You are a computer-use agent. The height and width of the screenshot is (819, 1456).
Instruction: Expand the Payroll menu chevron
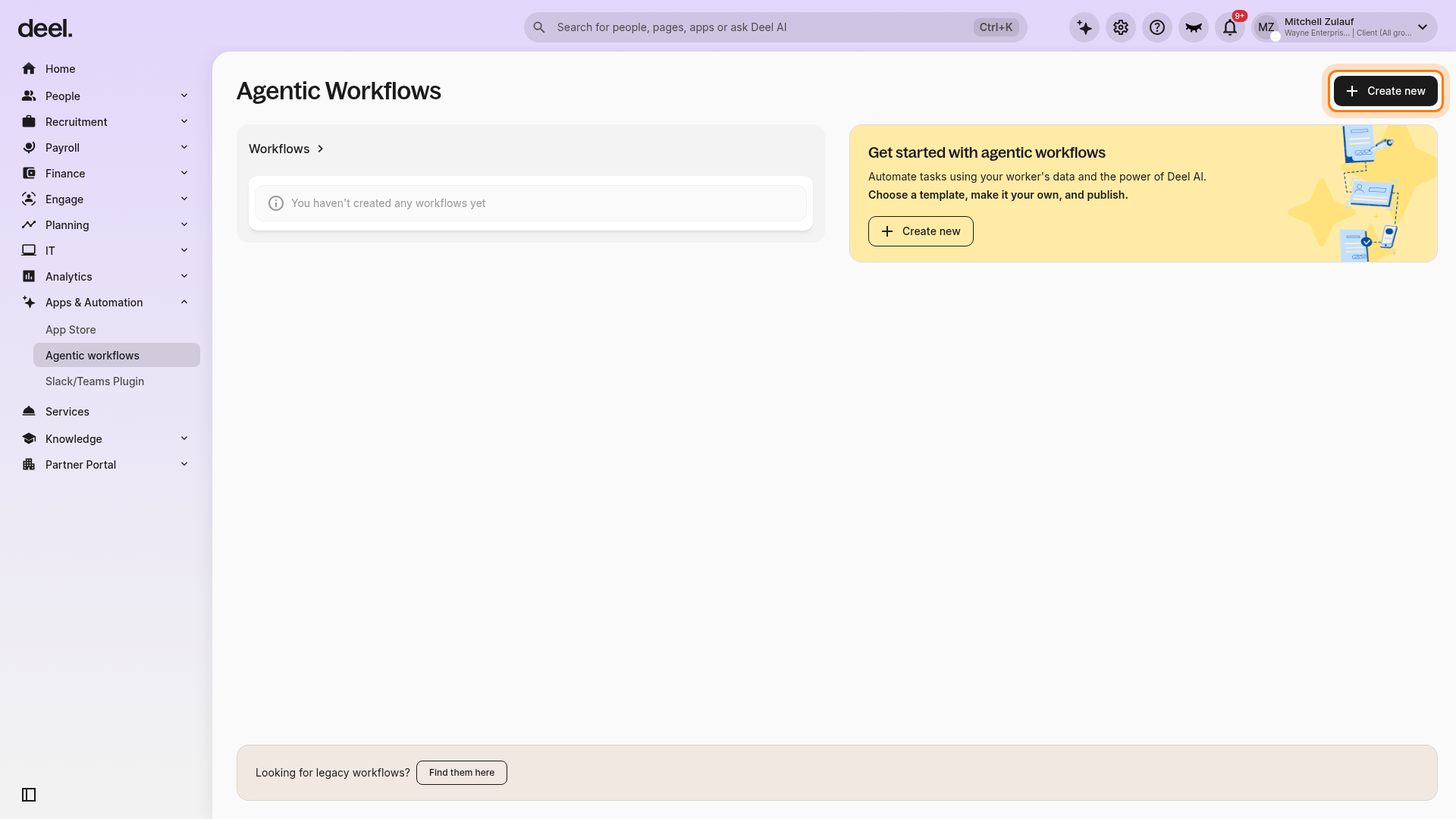[x=184, y=147]
